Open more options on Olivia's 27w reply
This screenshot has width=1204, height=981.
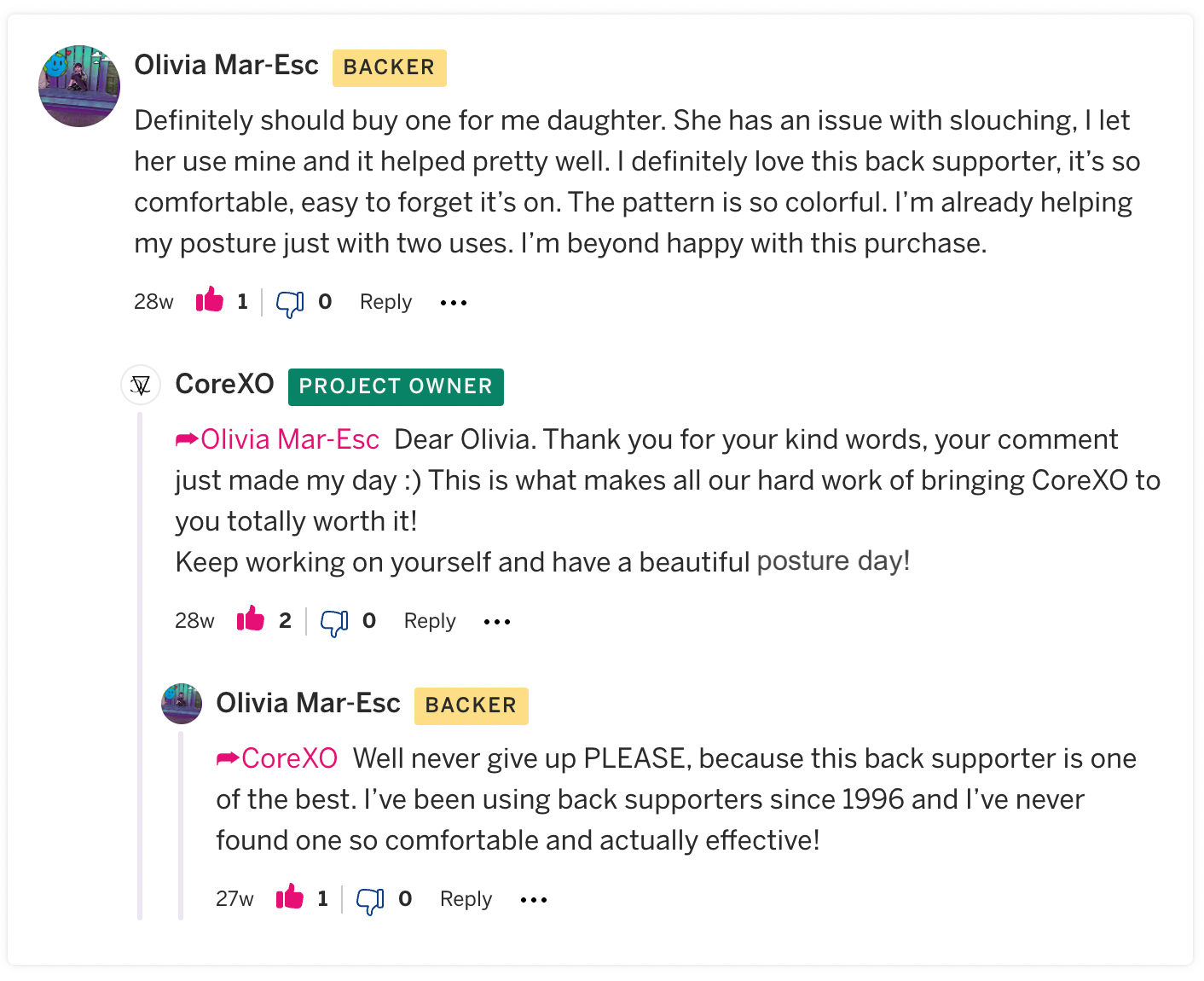click(534, 900)
